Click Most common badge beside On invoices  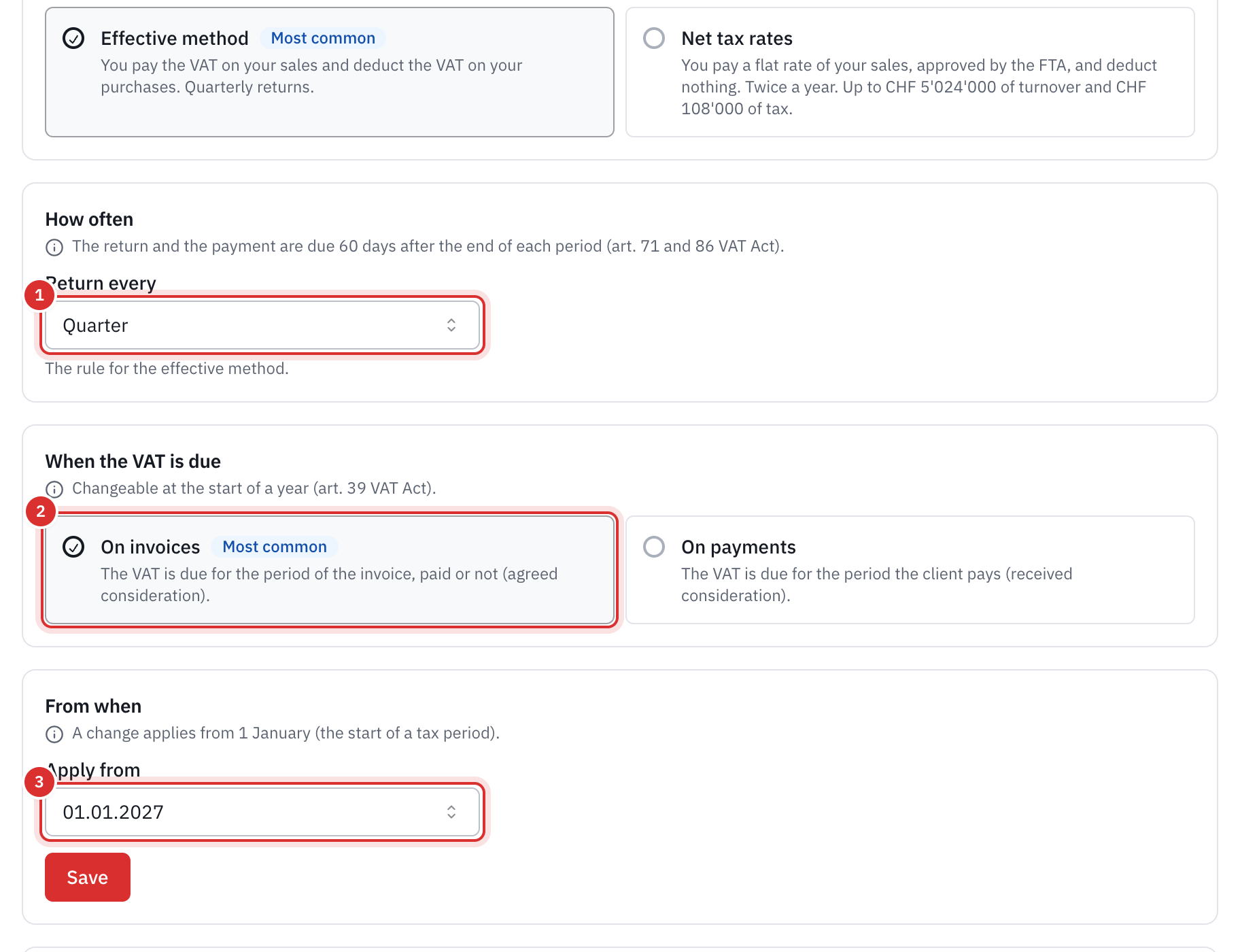275,547
